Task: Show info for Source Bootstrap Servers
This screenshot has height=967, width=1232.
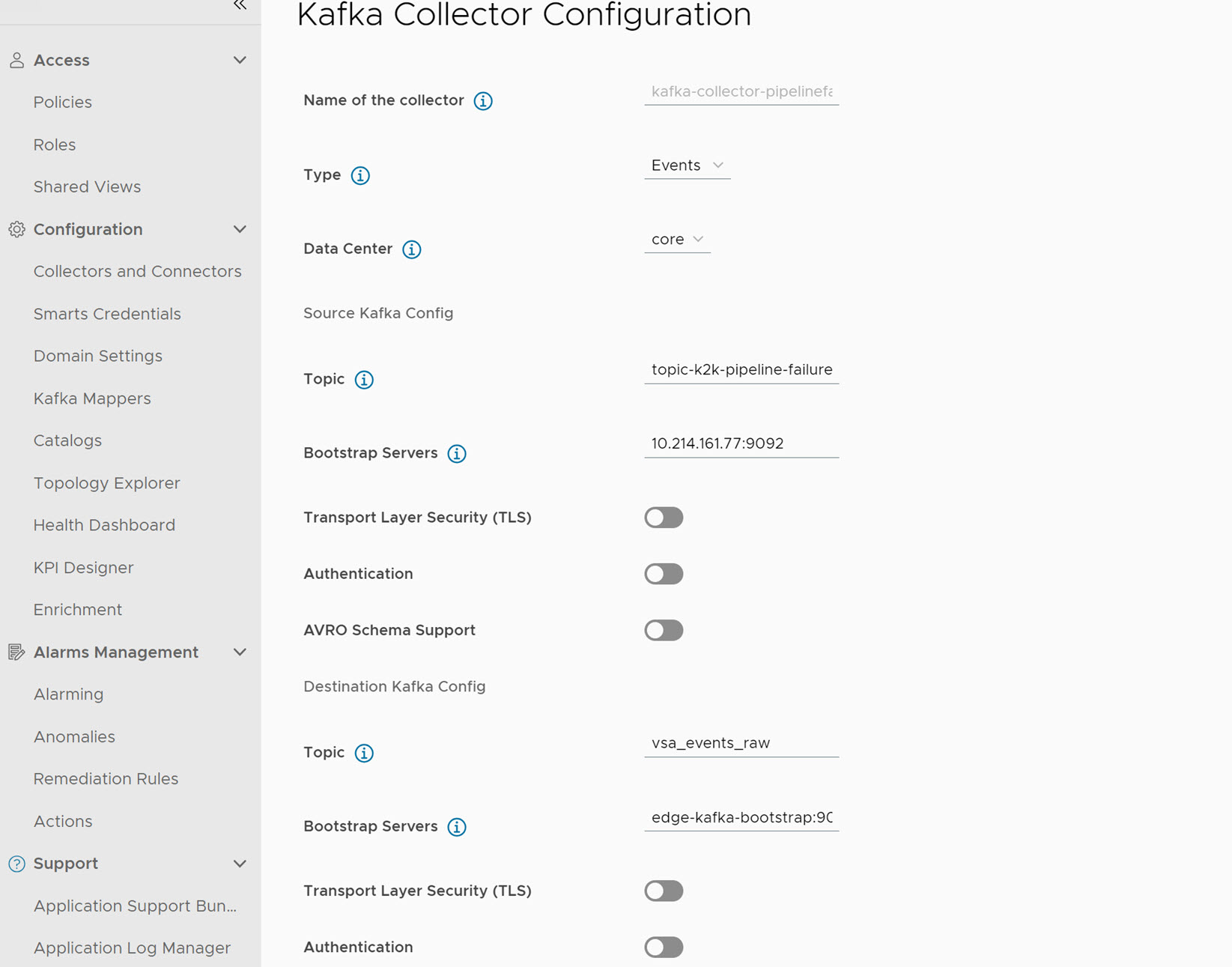Action: (x=457, y=454)
